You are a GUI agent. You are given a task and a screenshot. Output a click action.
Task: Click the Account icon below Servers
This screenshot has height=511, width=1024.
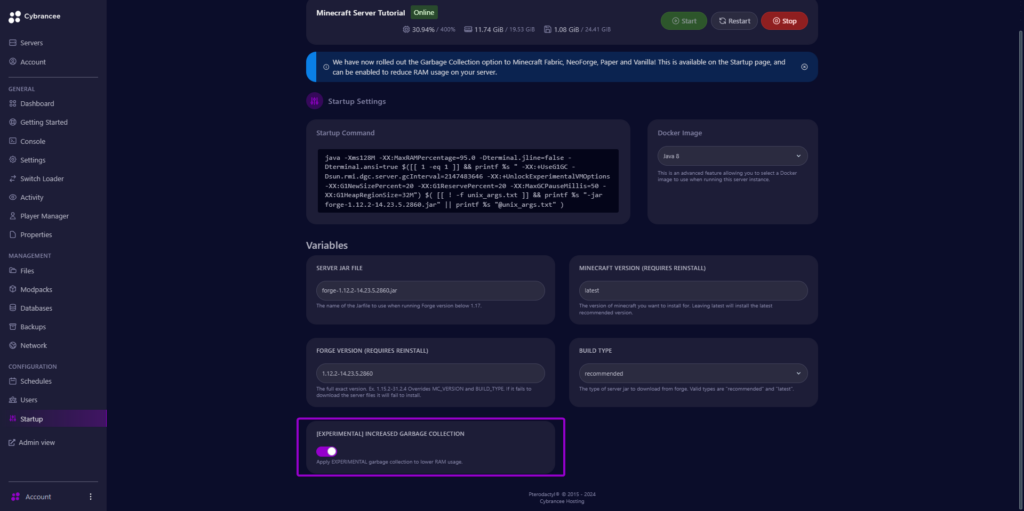click(x=12, y=62)
